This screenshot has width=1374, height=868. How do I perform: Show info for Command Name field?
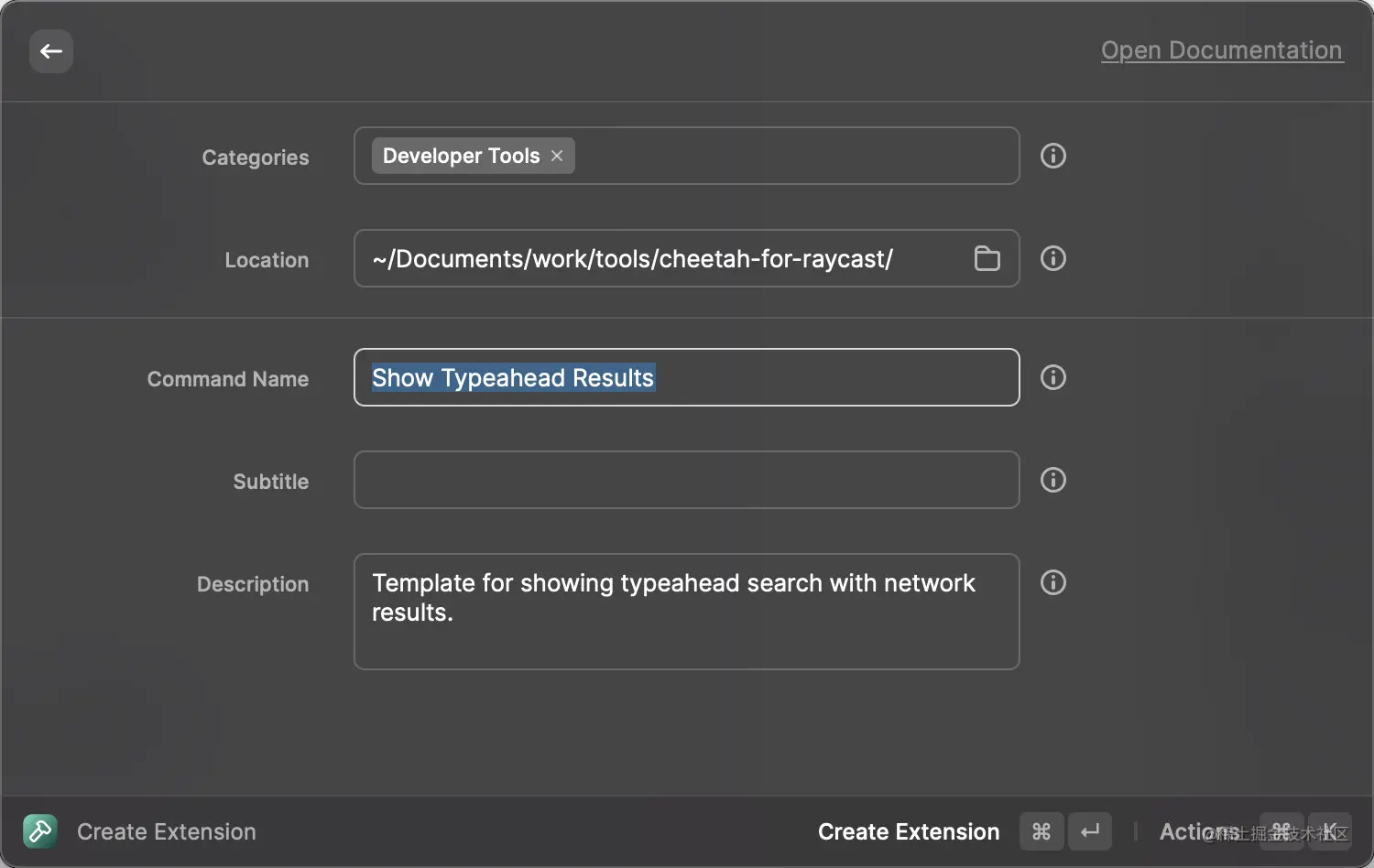1053,377
